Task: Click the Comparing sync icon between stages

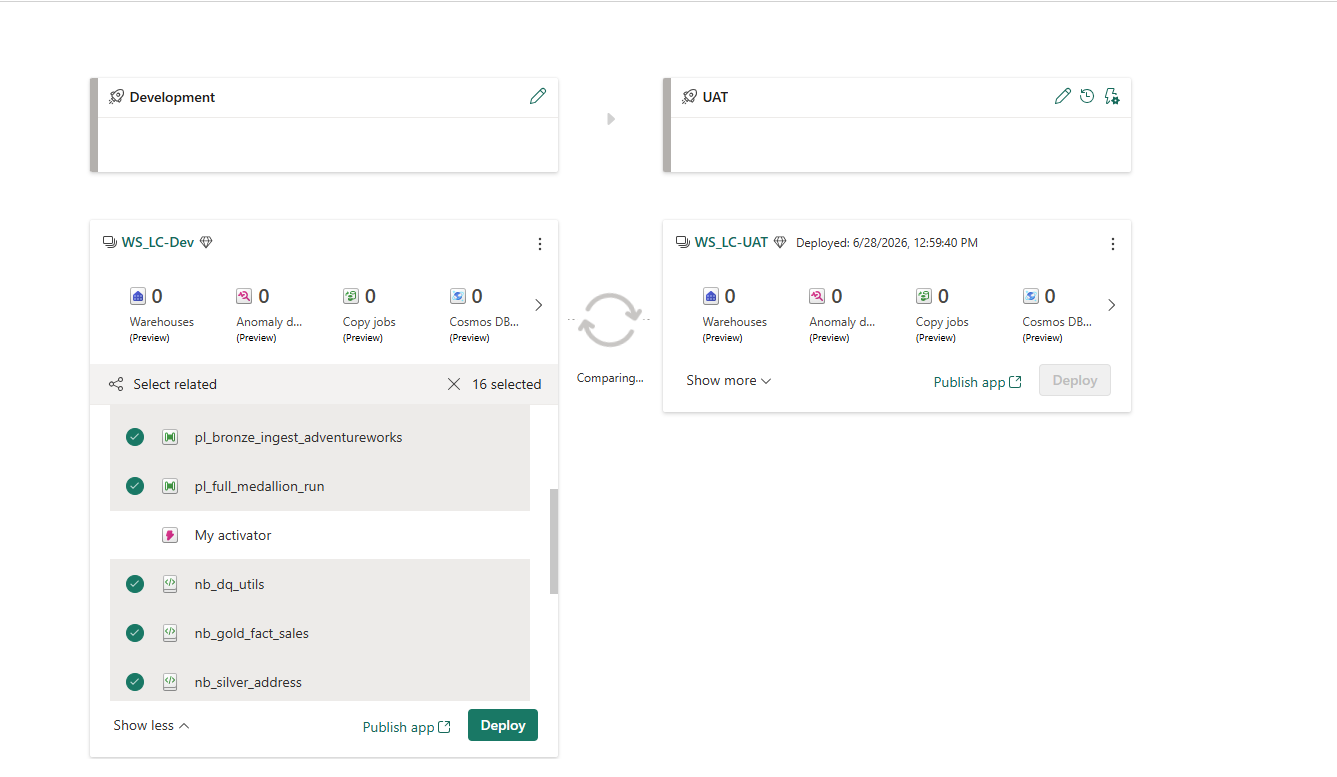Action: click(610, 320)
